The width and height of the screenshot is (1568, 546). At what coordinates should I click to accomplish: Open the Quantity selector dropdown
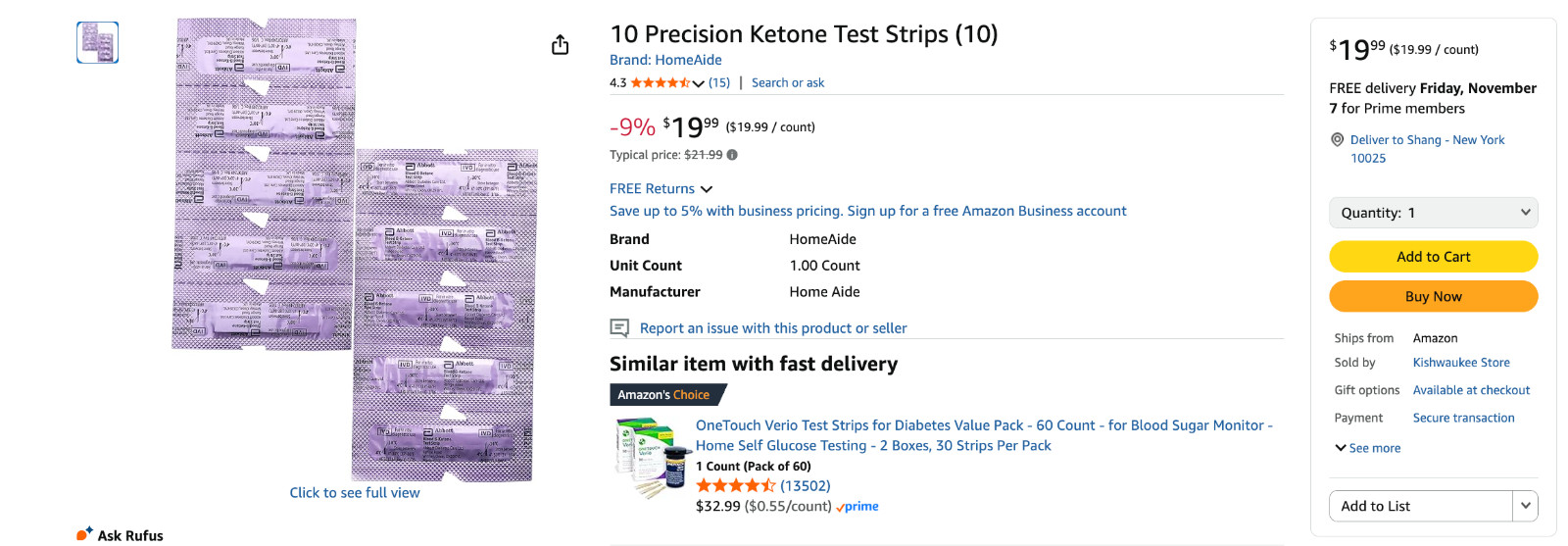(x=1433, y=213)
